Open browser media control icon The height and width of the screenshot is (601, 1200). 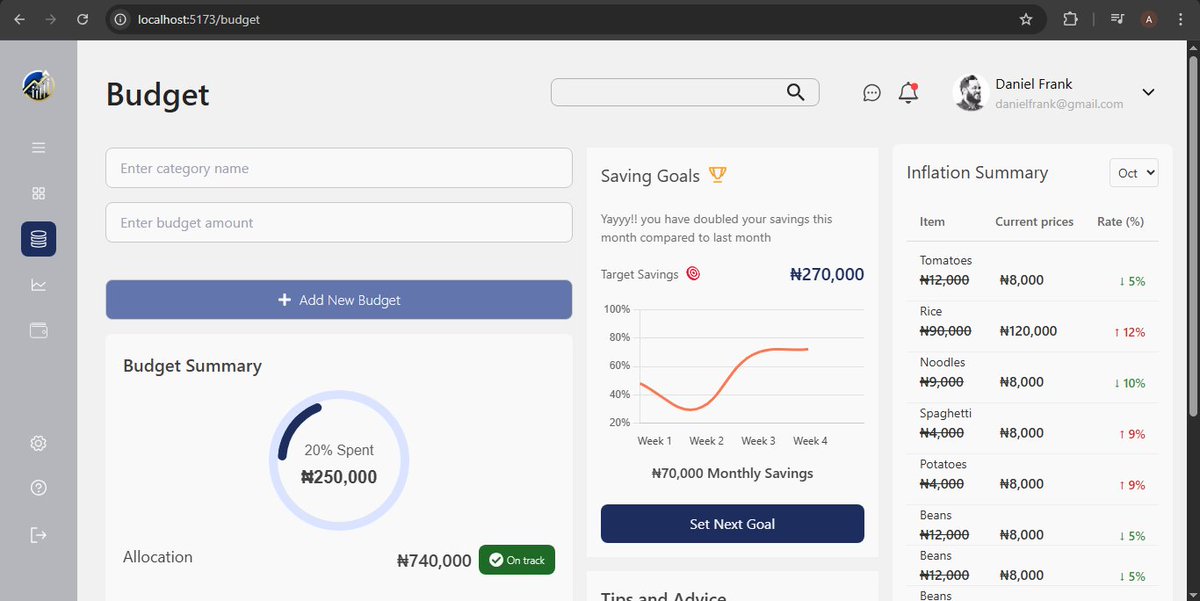point(1118,19)
